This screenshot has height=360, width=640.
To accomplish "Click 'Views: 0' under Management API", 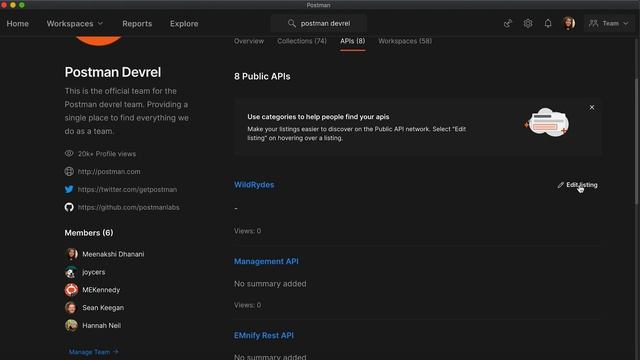I will (x=247, y=305).
